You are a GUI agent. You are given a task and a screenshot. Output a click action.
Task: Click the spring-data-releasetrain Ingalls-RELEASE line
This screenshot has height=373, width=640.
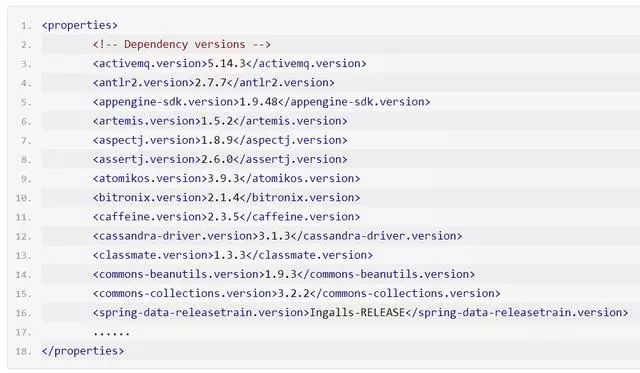[x=360, y=313]
